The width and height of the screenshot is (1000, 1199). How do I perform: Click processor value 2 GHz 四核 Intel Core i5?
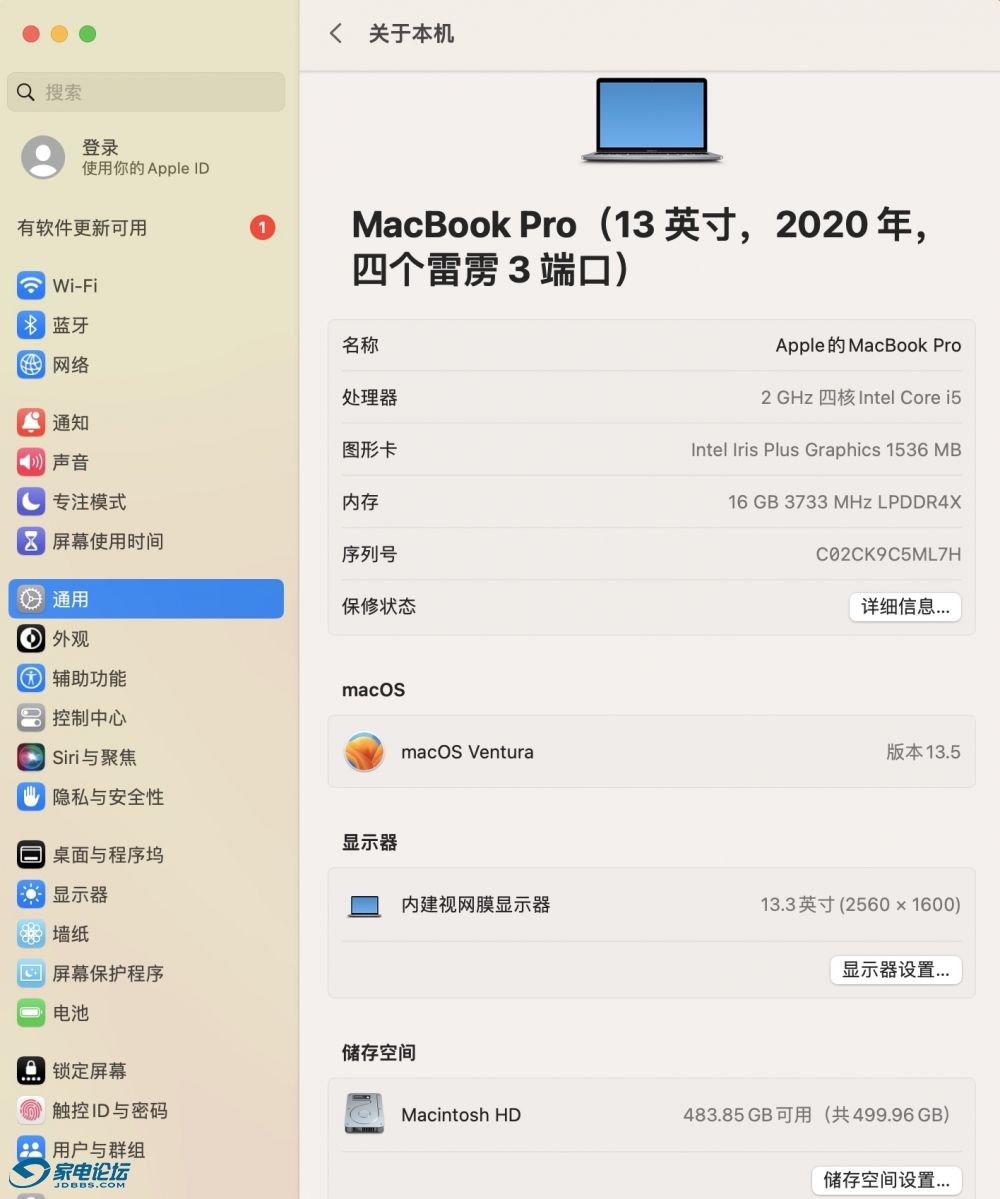tap(861, 397)
